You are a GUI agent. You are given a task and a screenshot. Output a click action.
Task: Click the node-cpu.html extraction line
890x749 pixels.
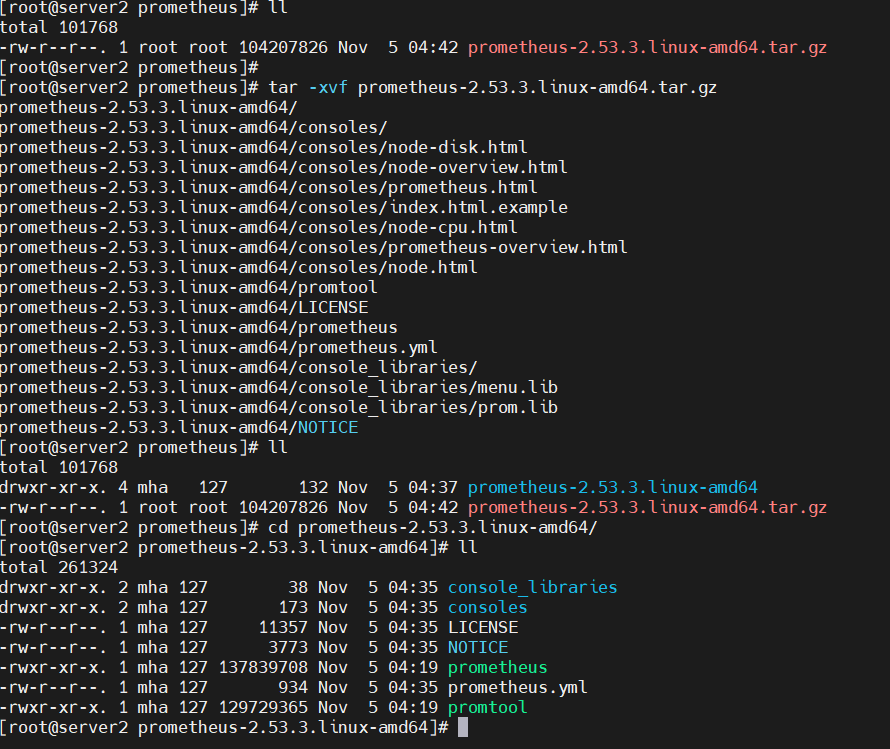coord(258,228)
